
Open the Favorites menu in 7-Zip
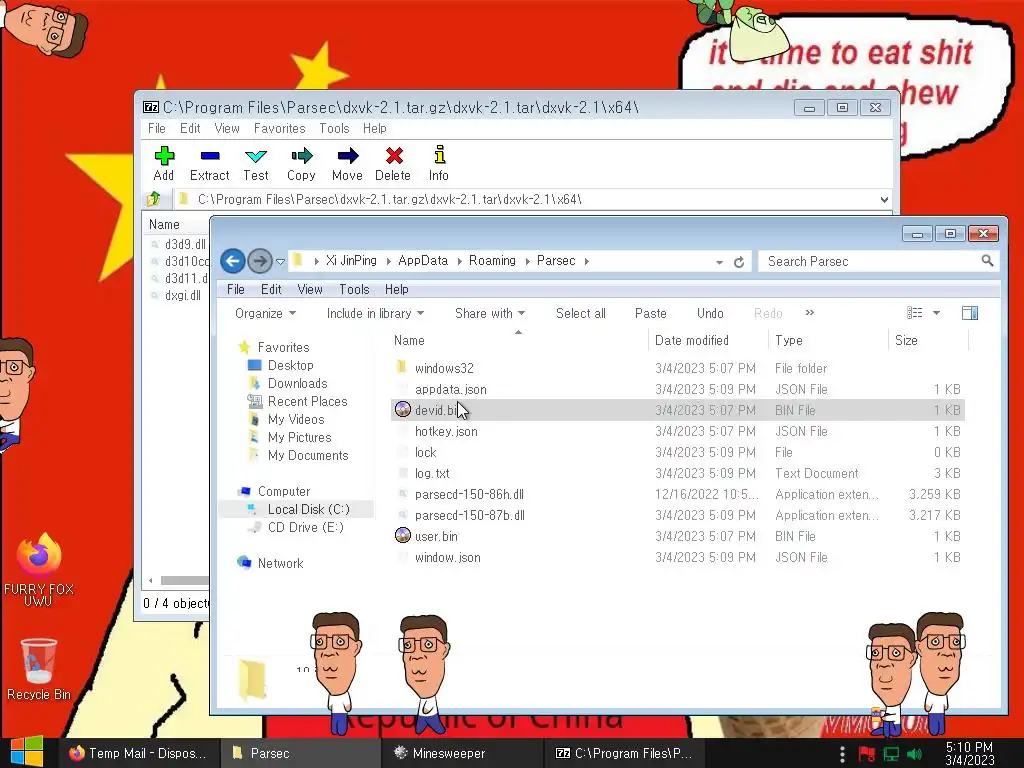point(280,128)
